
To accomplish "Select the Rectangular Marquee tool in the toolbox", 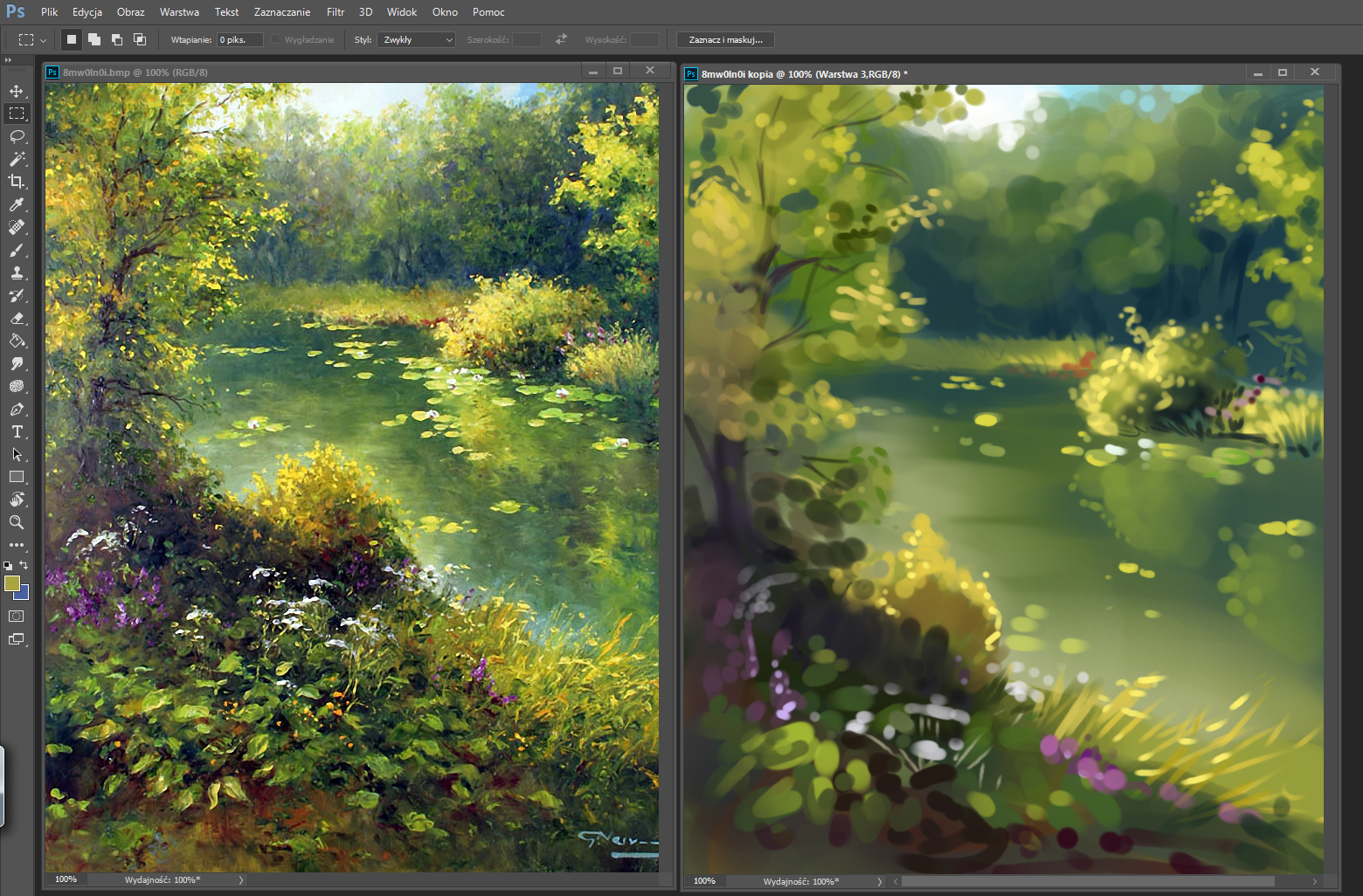I will pos(17,114).
